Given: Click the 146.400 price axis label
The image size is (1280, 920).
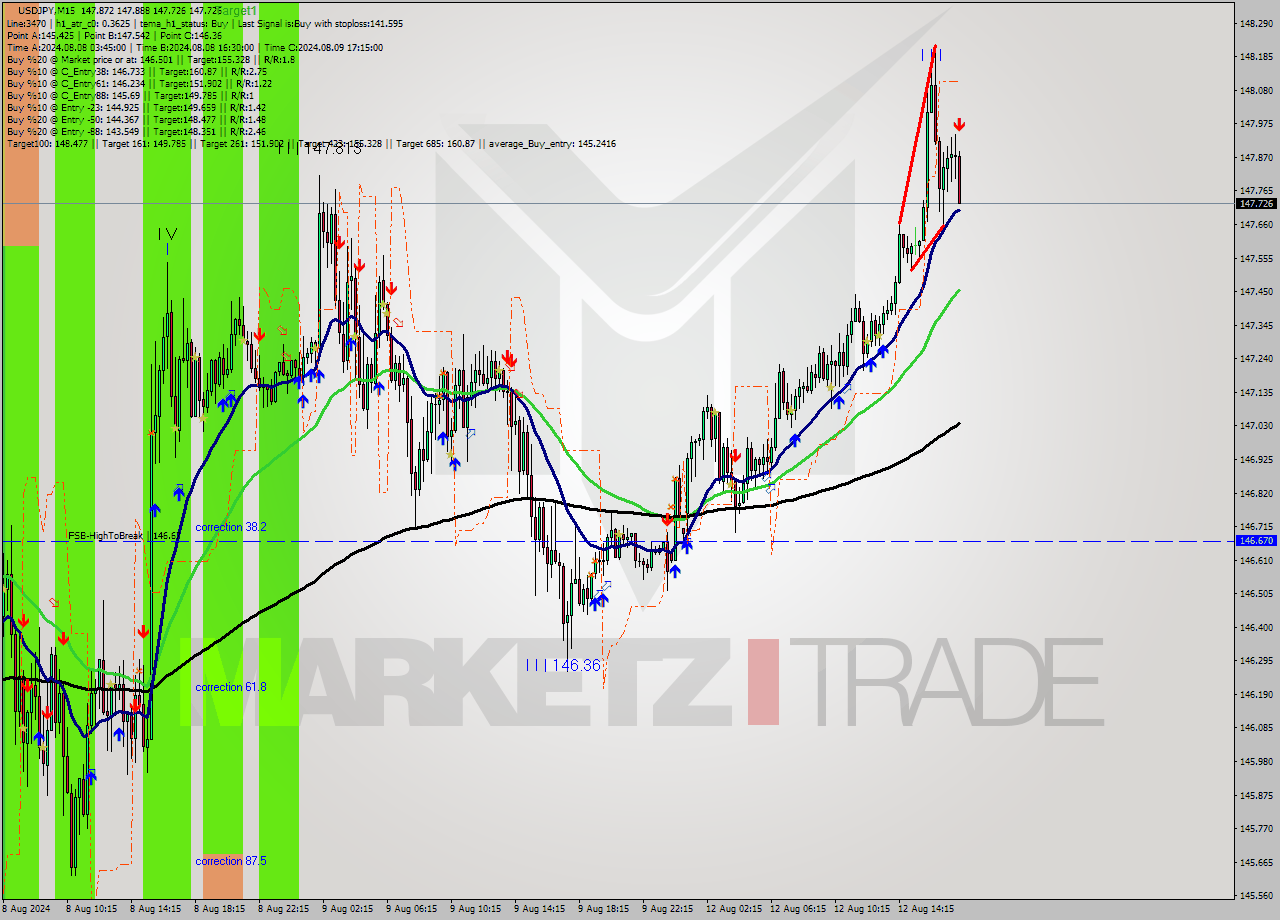Looking at the screenshot, I should coord(1256,627).
